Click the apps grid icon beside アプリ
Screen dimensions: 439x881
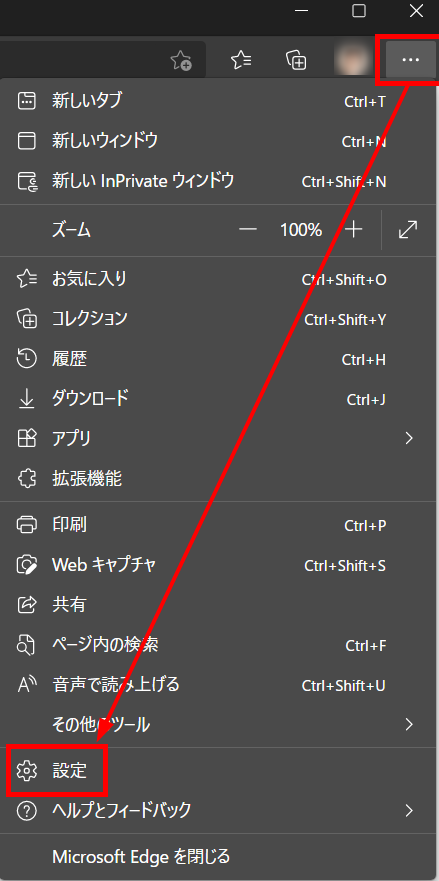[x=26, y=438]
